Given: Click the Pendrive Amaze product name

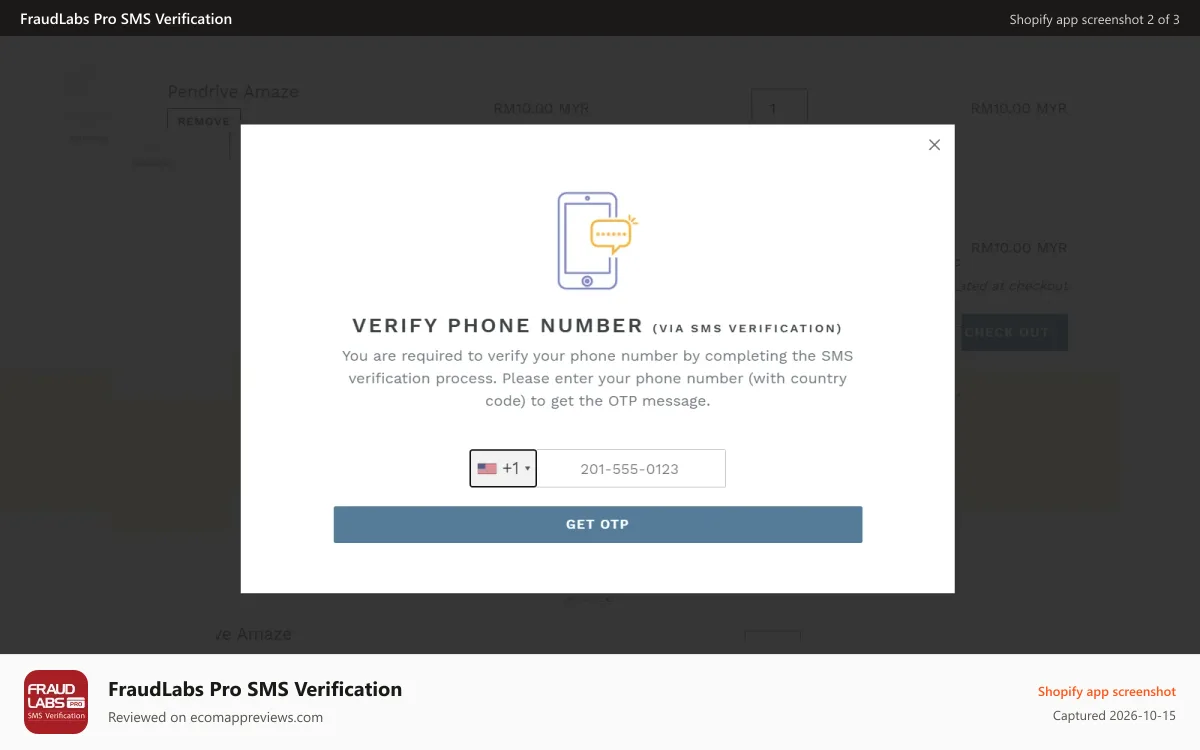Looking at the screenshot, I should point(233,91).
